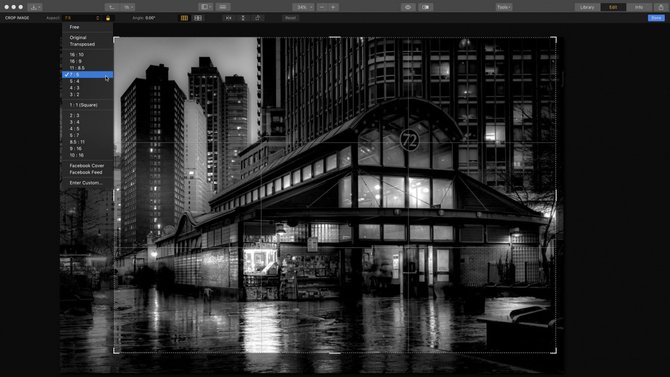Select the alternate grid overlay icon
The height and width of the screenshot is (377, 670).
point(198,18)
